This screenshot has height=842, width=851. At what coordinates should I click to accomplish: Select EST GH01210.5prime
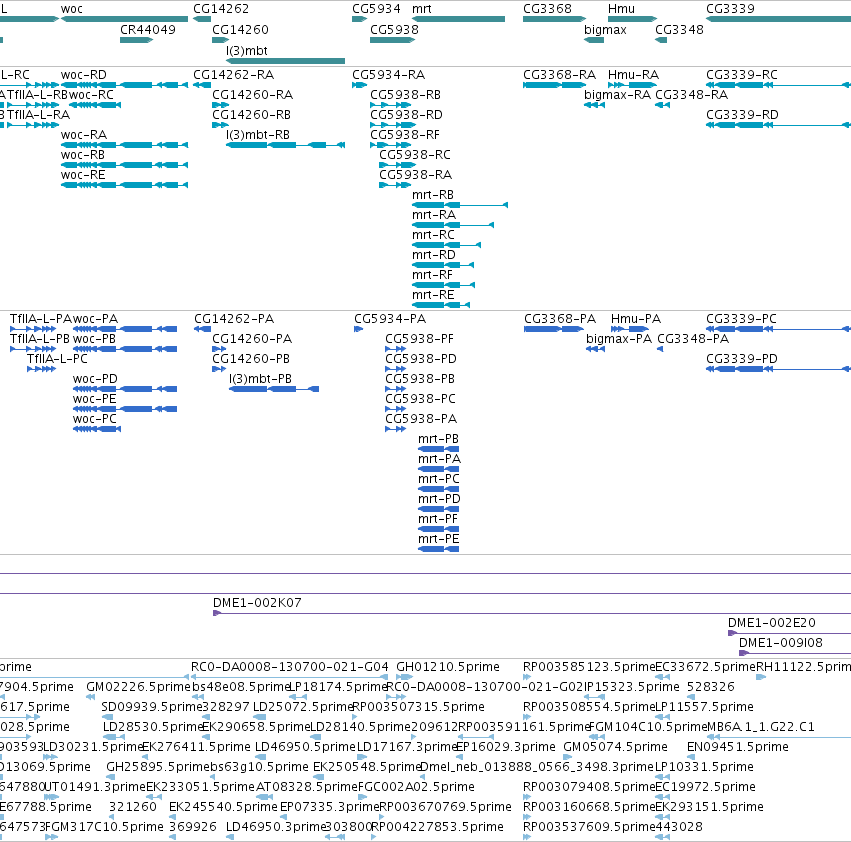point(448,667)
